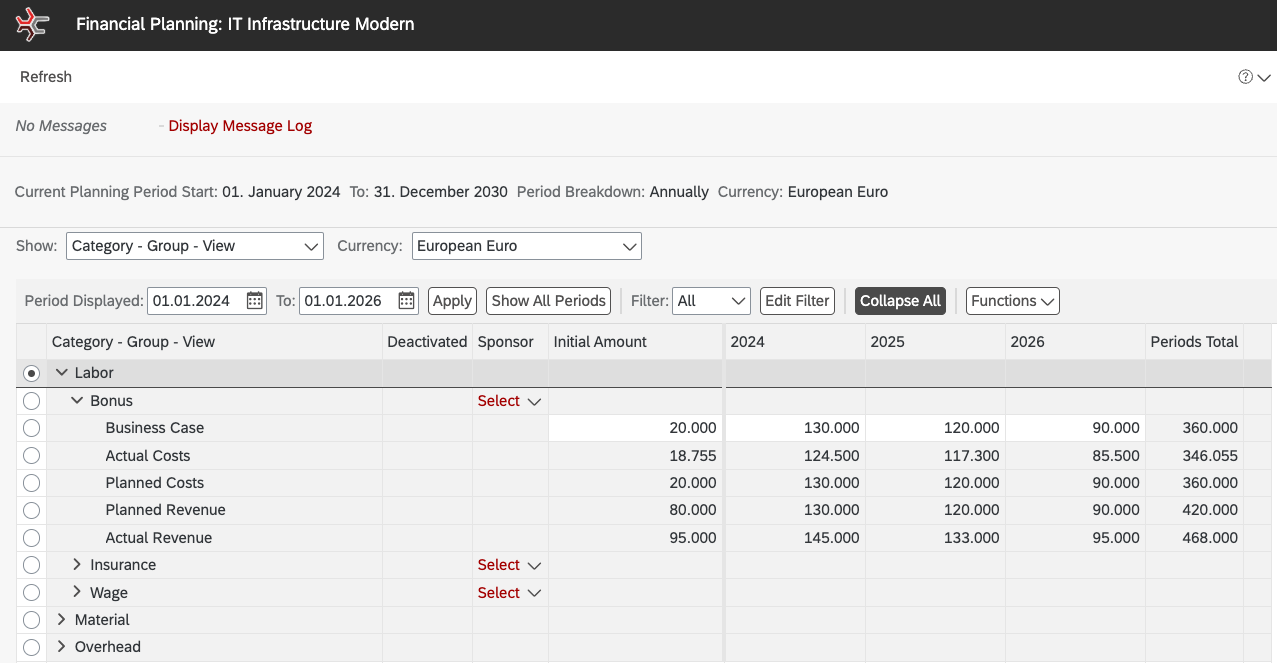Open calendar picker for period start date
The width and height of the screenshot is (1277, 663).
(x=255, y=301)
